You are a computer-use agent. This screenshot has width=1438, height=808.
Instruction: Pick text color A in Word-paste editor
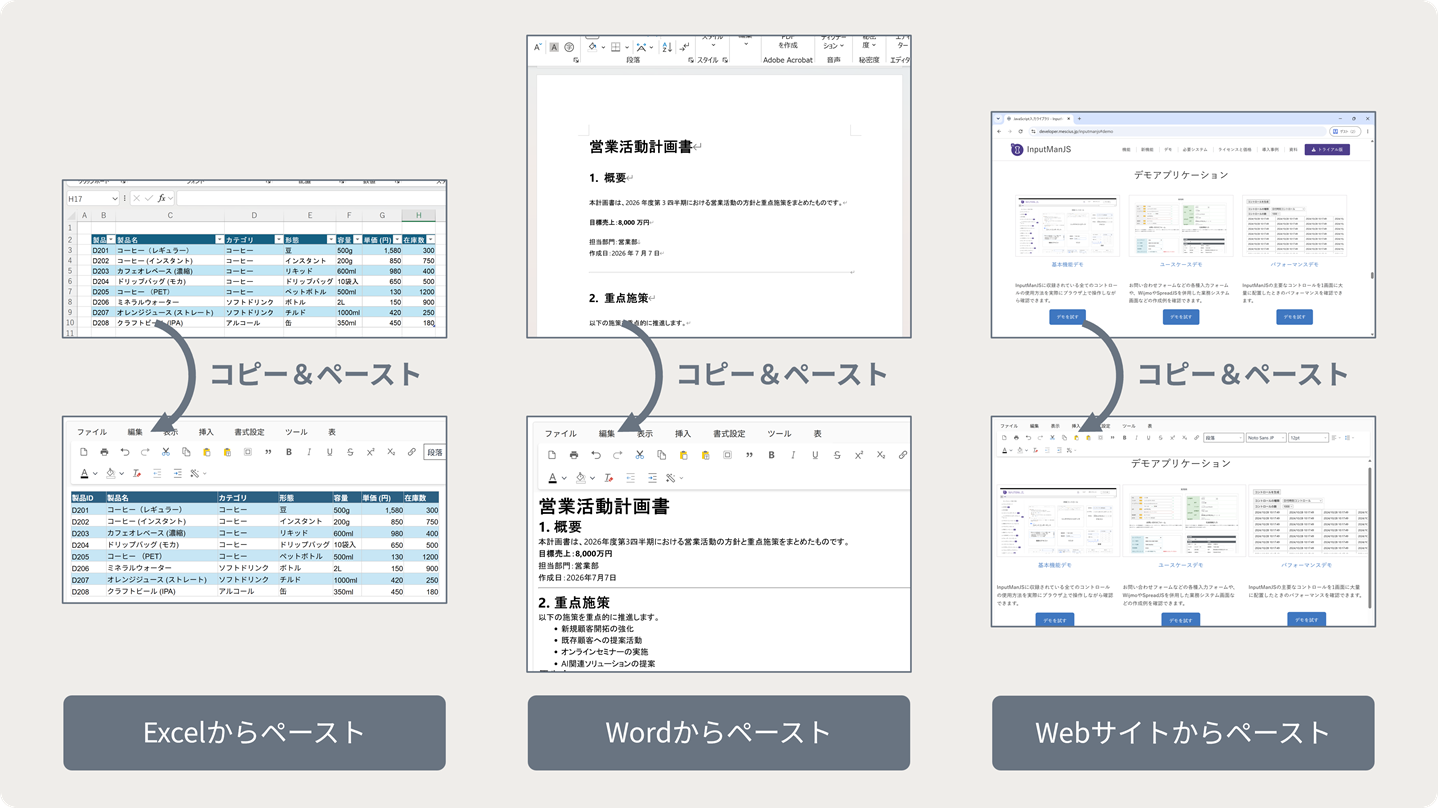point(552,478)
